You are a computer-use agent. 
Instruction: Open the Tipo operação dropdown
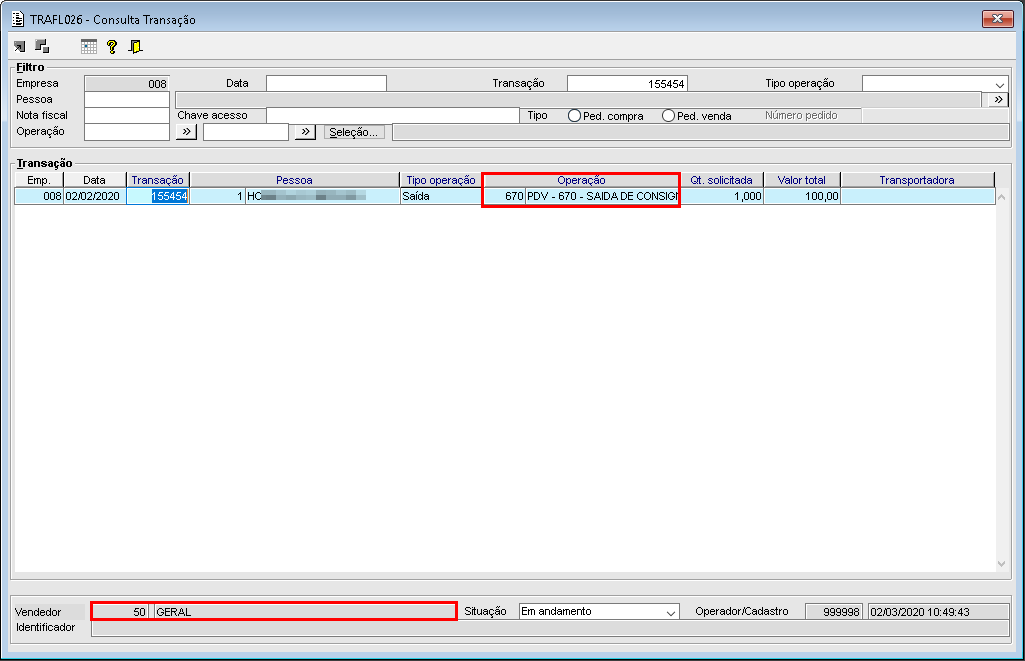tap(1000, 84)
